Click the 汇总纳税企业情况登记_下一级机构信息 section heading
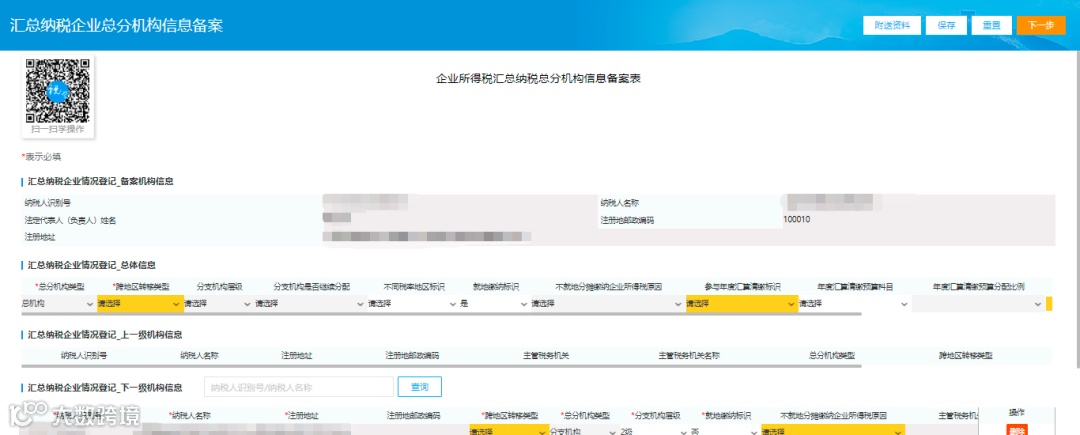1080x435 pixels. [105, 388]
